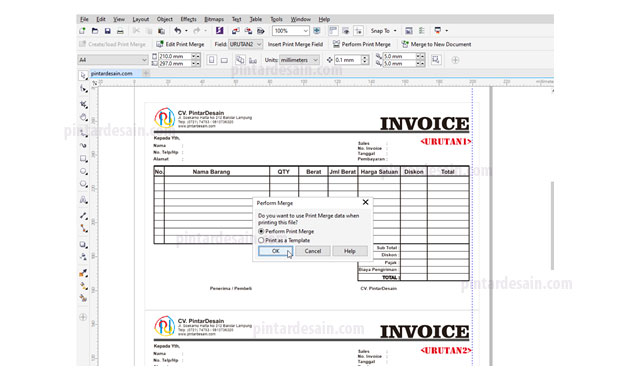Toggle Show Guidelines icon
The height and width of the screenshot is (380, 630).
[x=359, y=31]
